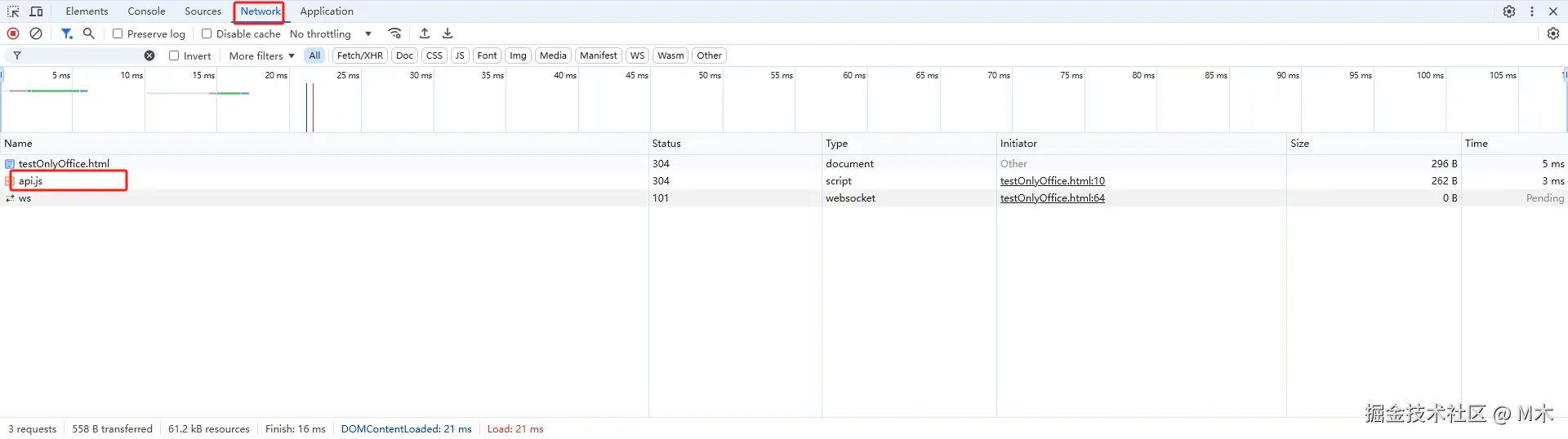Screen dimensions: 1568x439
Task: Open the network search magnifier
Action: (x=89, y=33)
